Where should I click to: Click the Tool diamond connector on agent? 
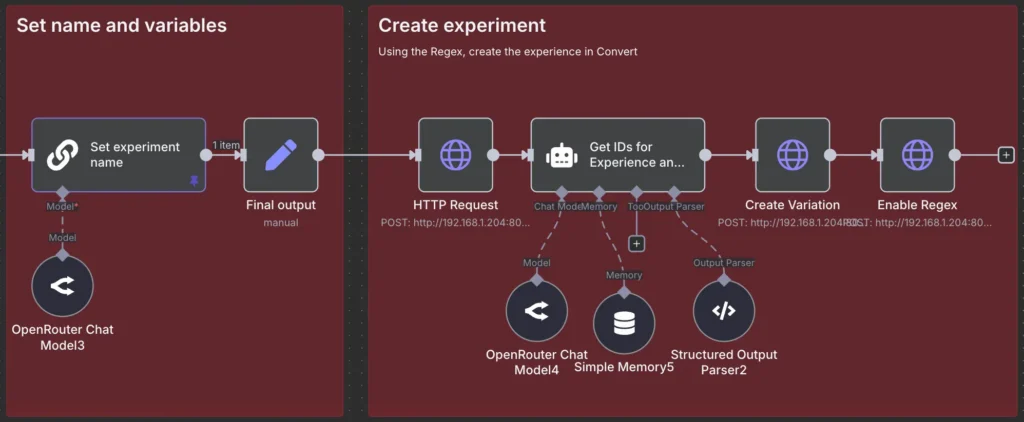pos(637,193)
